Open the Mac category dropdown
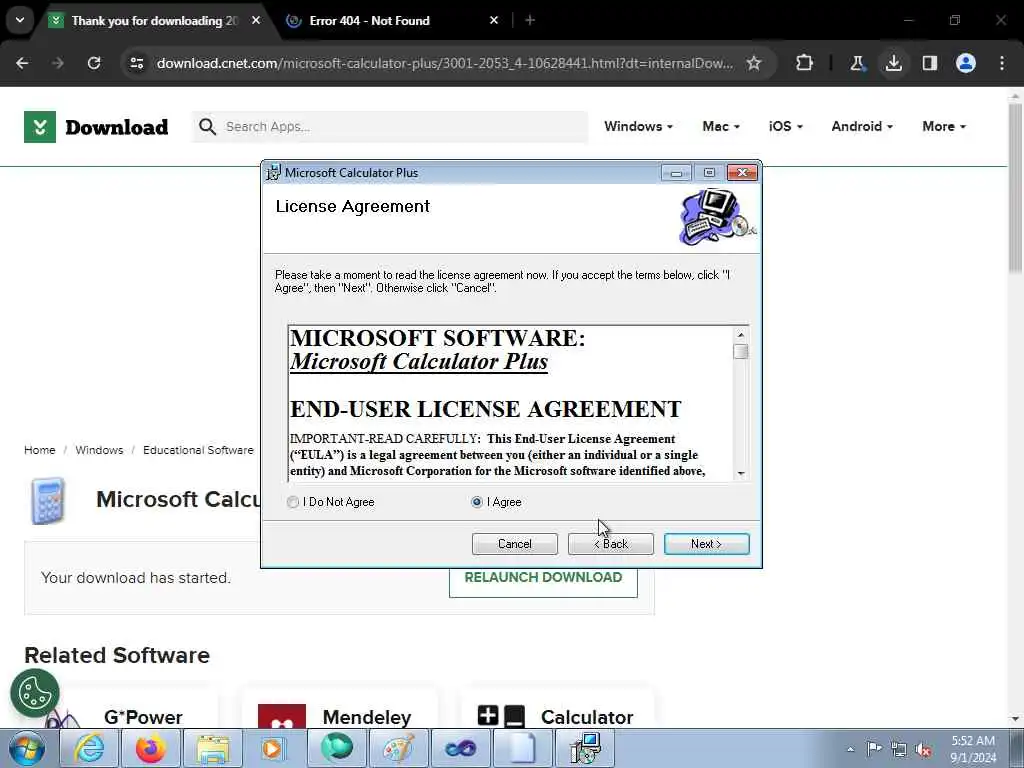Image resolution: width=1024 pixels, height=768 pixels. (x=721, y=127)
